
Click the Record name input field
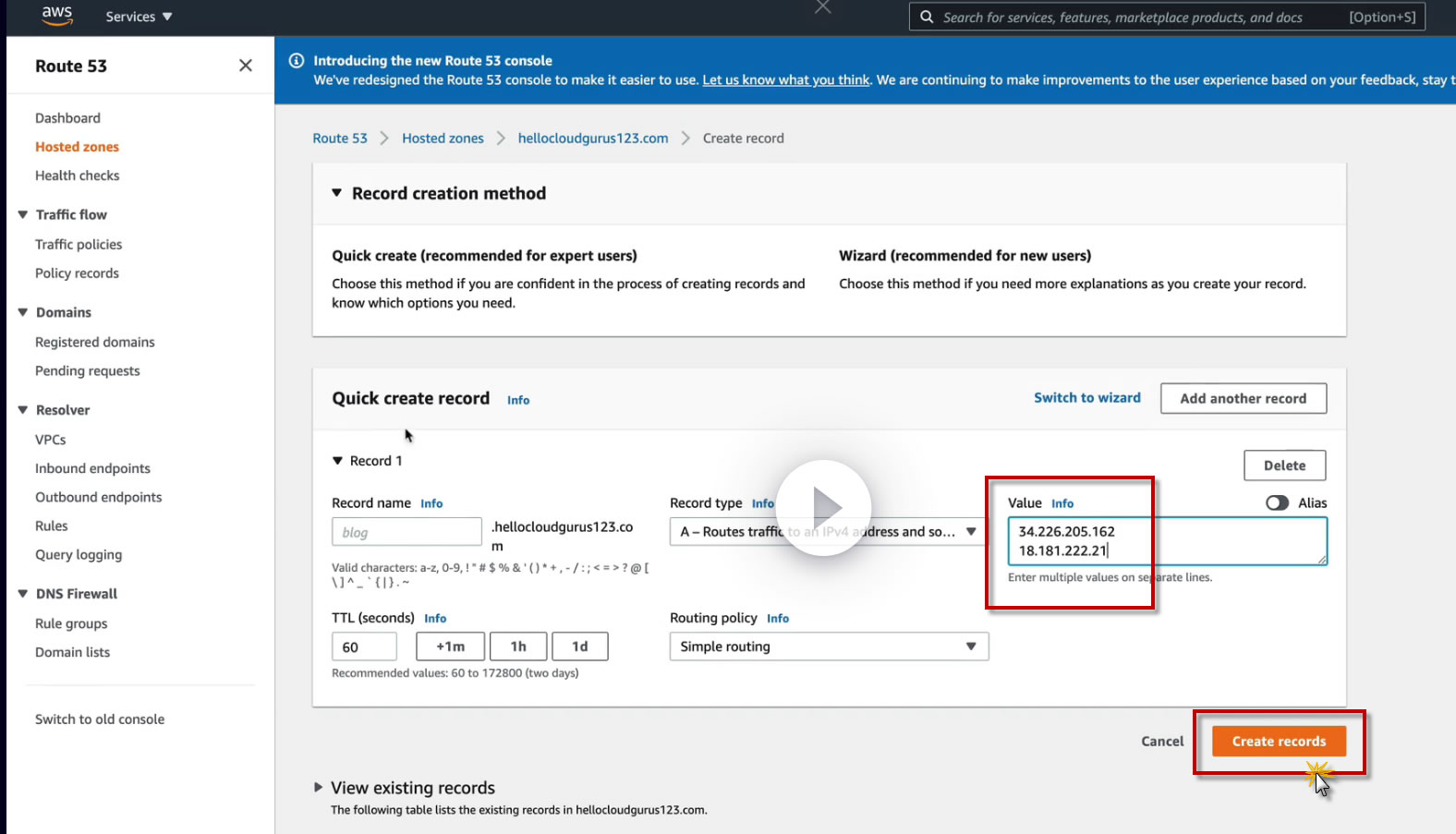406,532
